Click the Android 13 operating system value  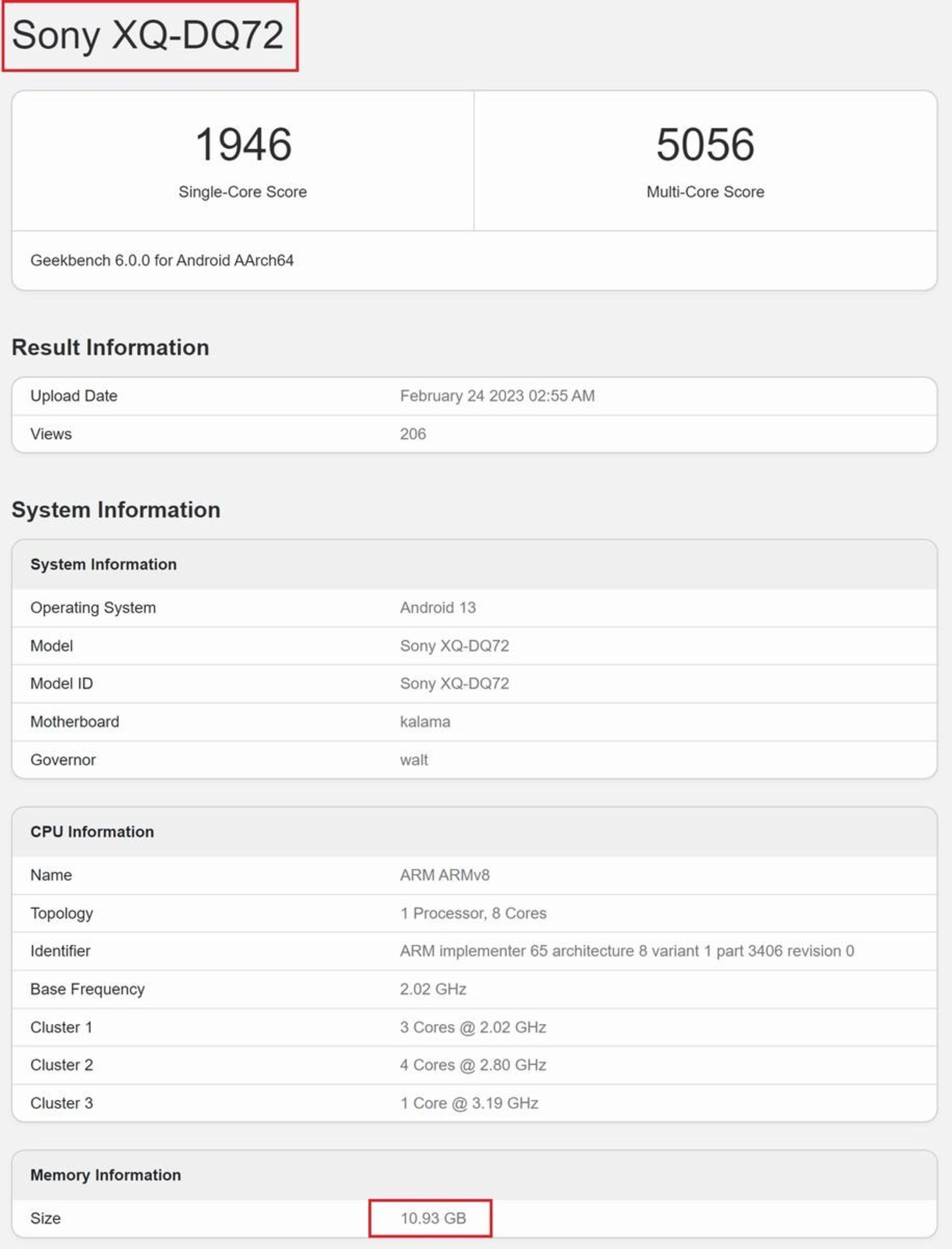[x=437, y=608]
